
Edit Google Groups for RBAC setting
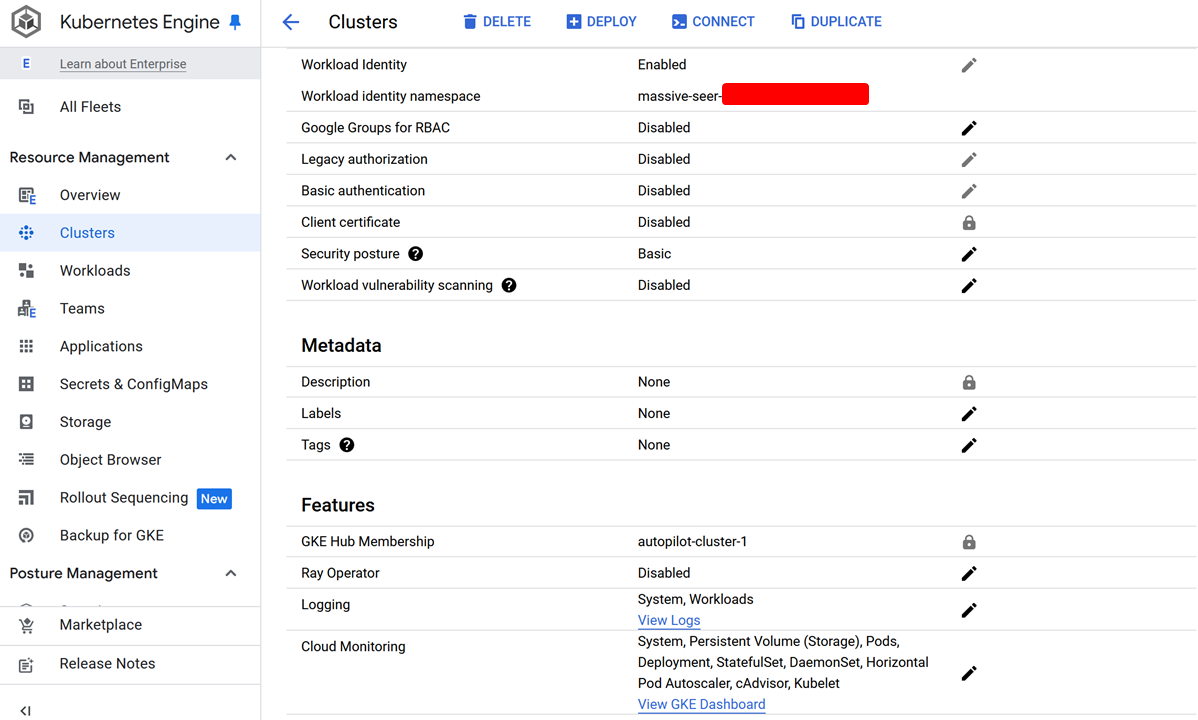(969, 128)
